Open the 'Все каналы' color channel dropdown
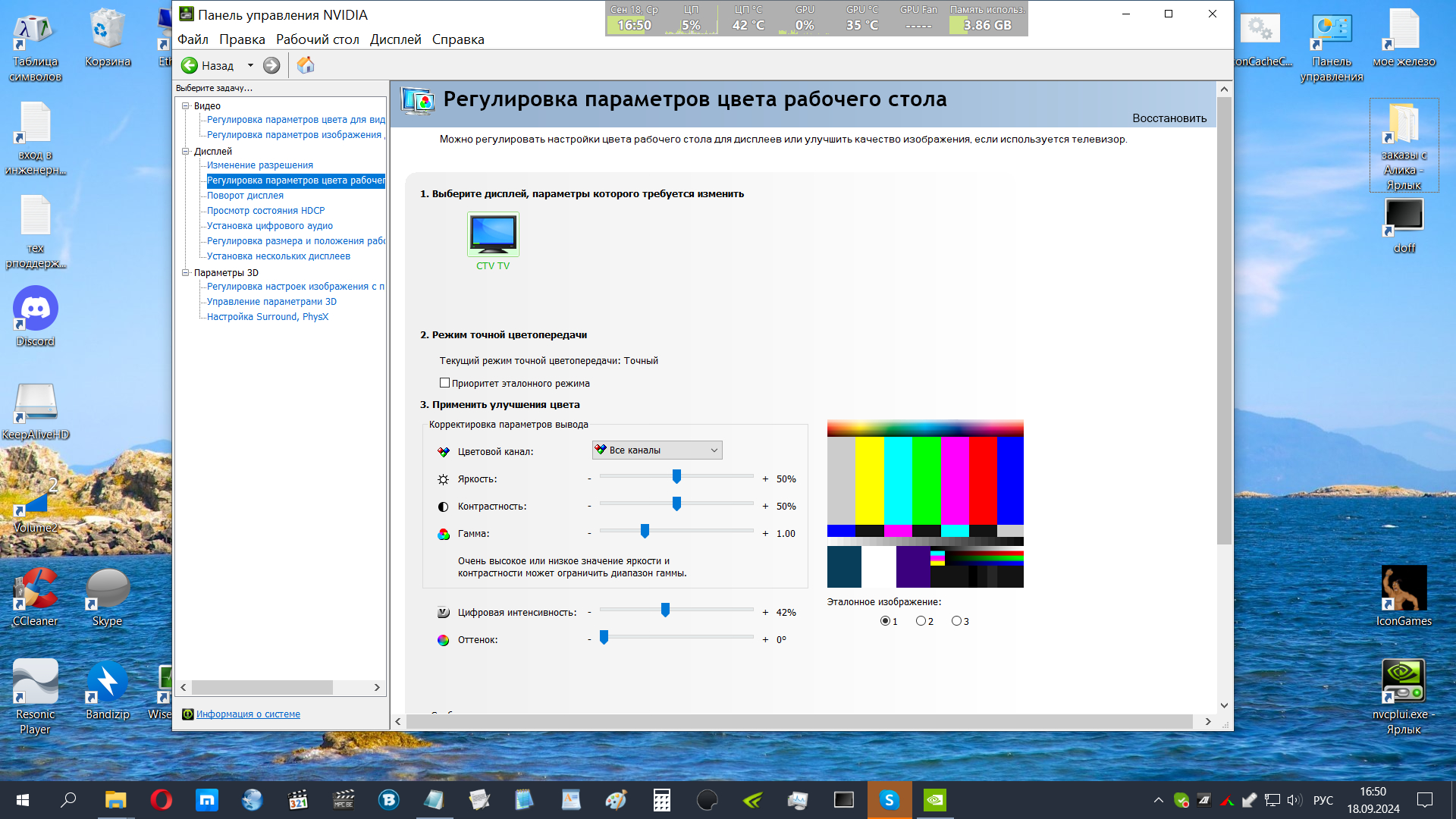Screen dimensions: 1456x819 (657, 450)
